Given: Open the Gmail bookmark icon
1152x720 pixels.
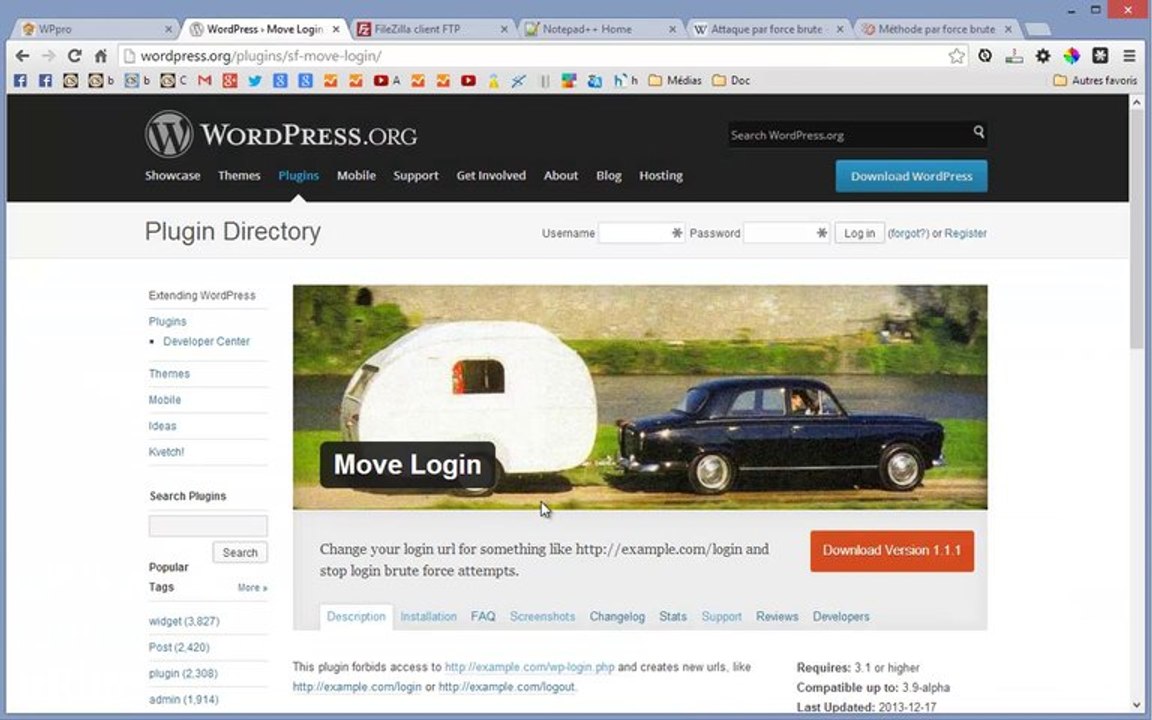Looking at the screenshot, I should coord(205,81).
